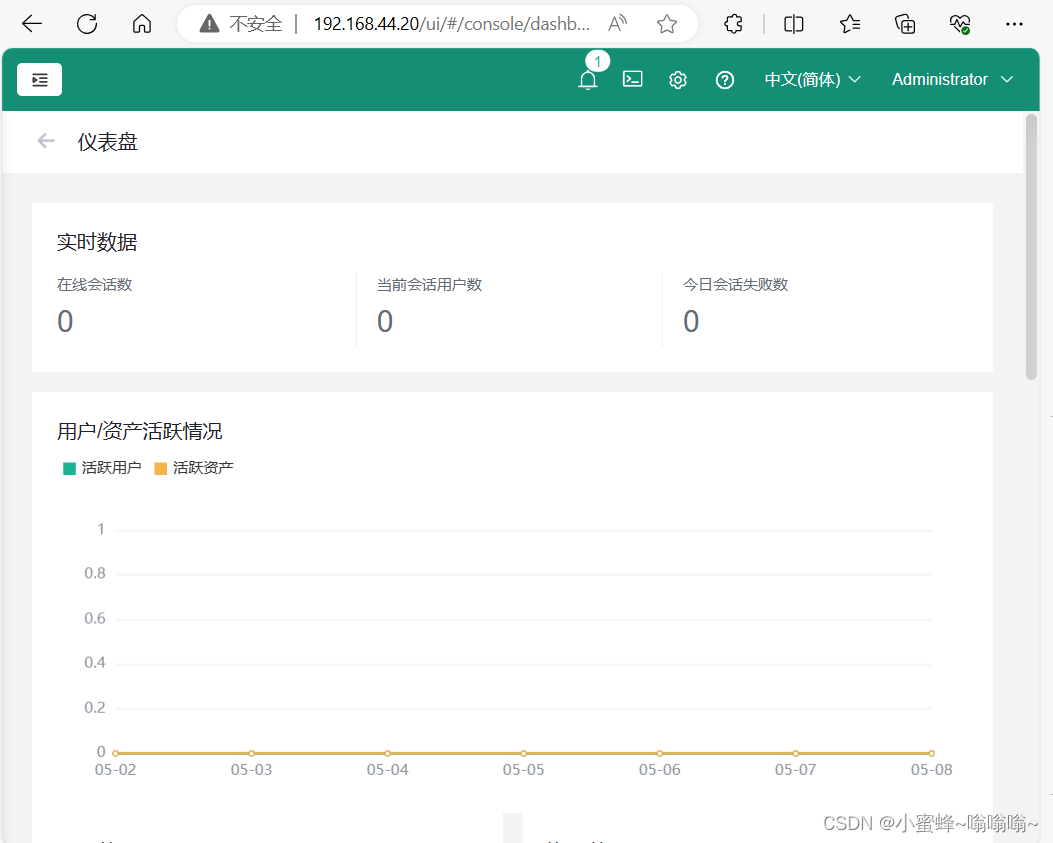This screenshot has width=1053, height=843.
Task: Open the favorites list
Action: (x=850, y=24)
